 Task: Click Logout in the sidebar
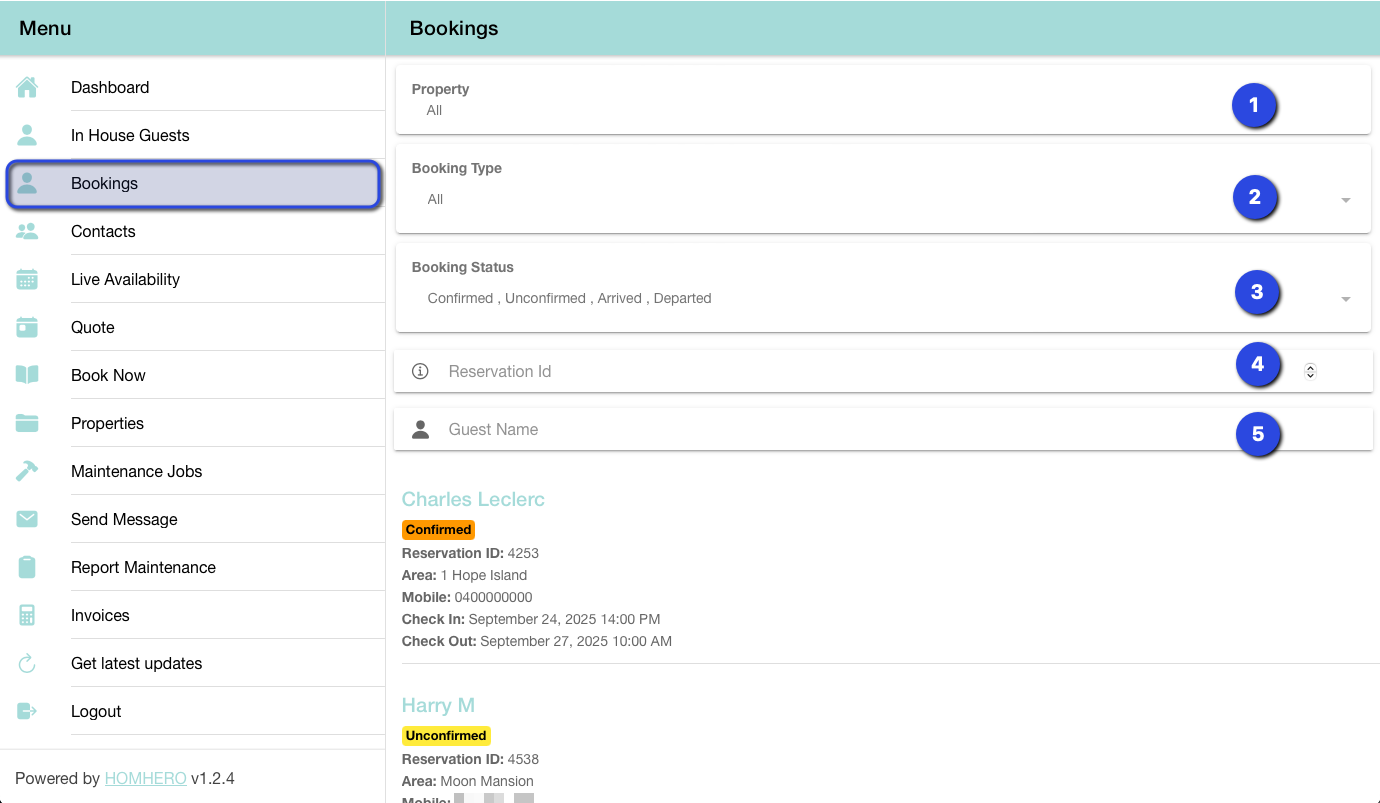pos(96,712)
